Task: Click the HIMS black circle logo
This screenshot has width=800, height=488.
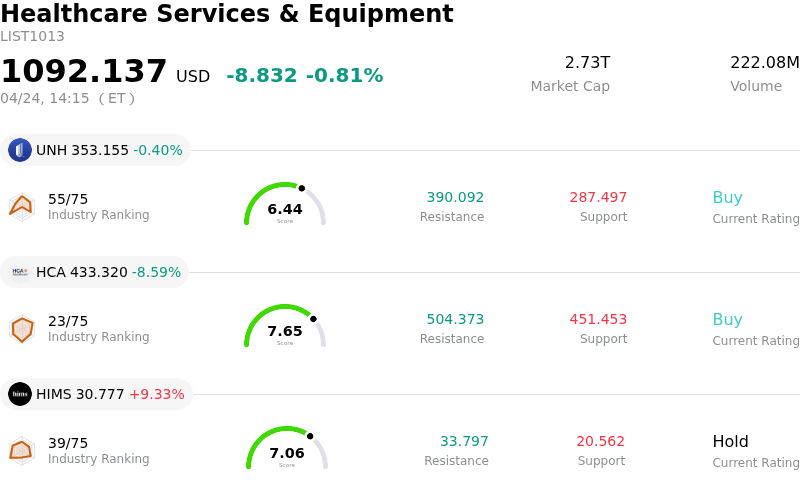Action: pyautogui.click(x=20, y=394)
